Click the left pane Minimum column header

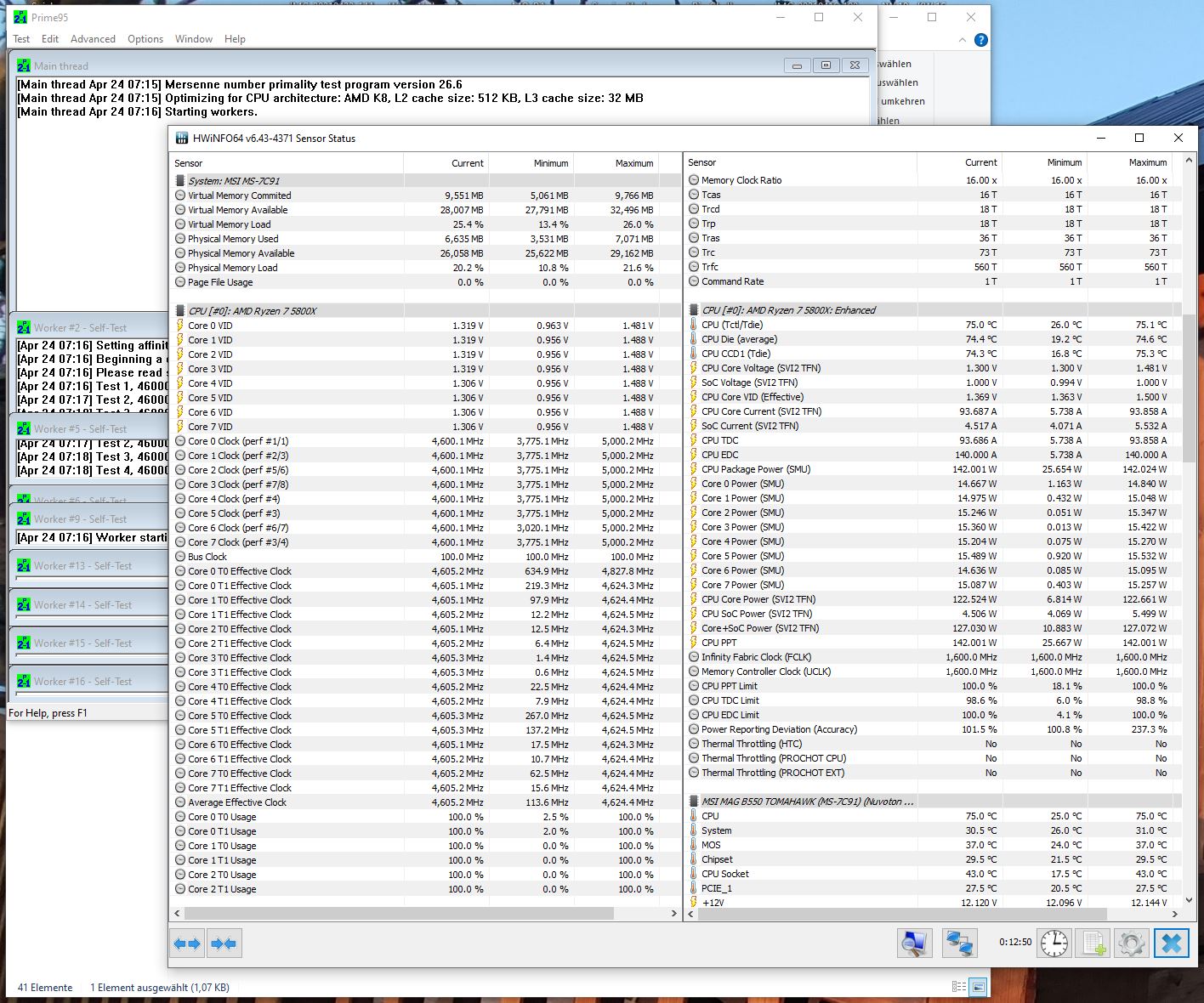point(531,163)
